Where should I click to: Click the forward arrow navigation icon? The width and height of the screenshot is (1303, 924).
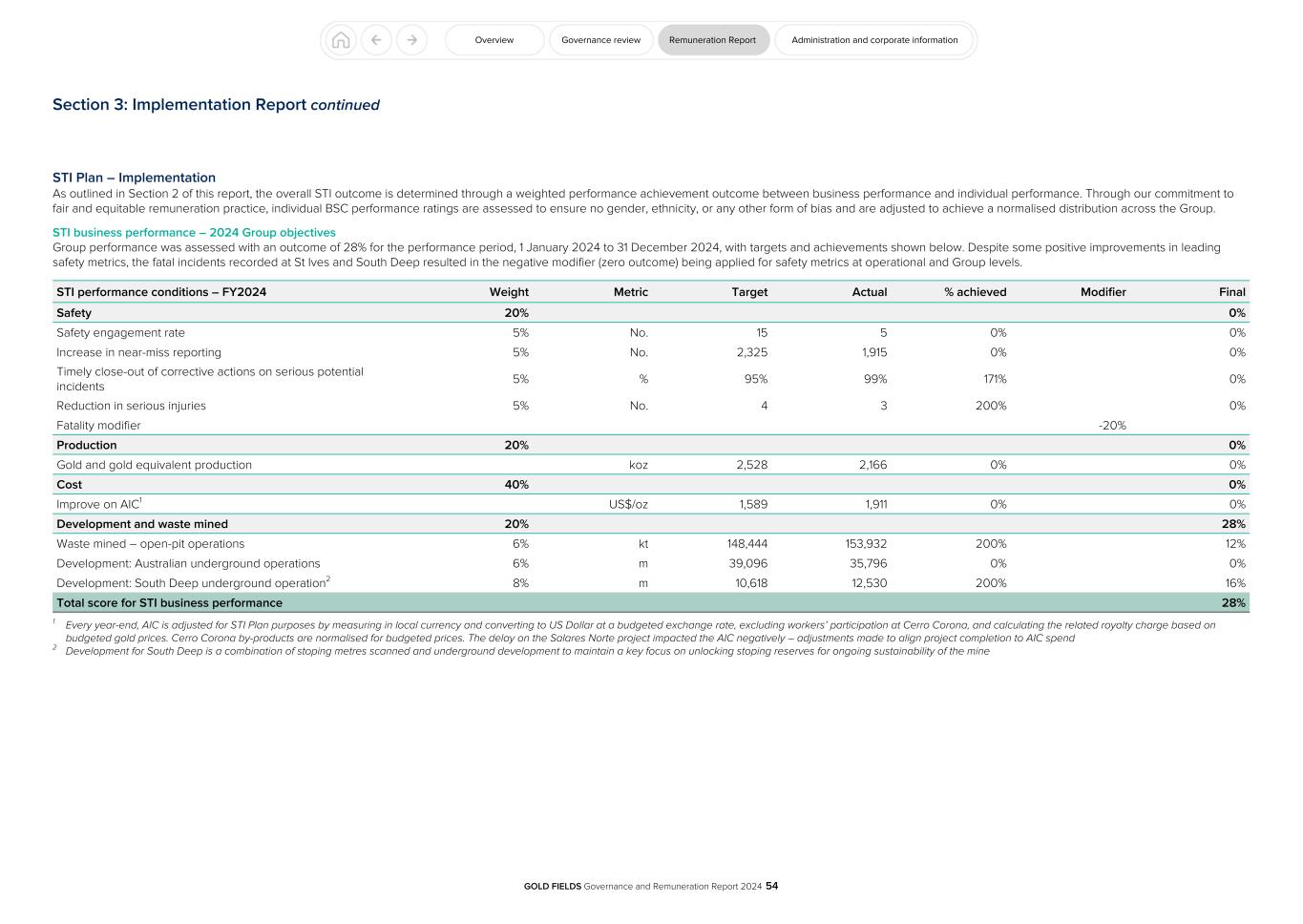(x=411, y=40)
